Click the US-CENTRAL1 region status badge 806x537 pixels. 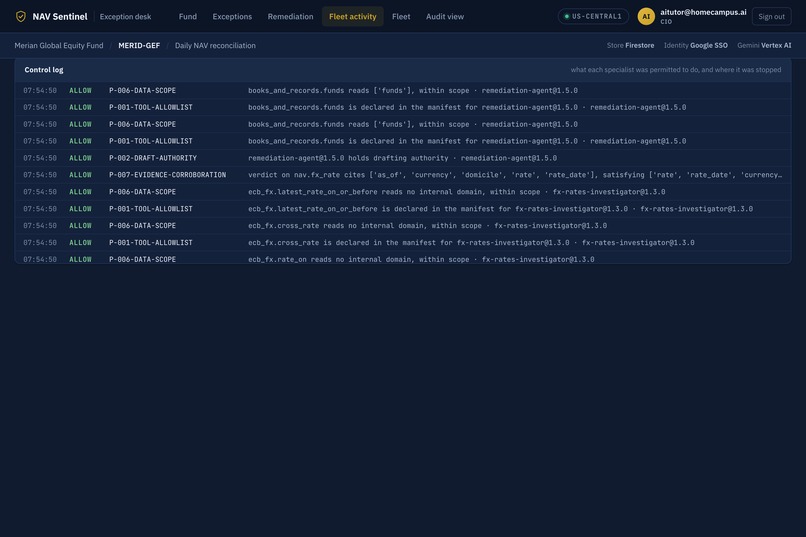593,16
